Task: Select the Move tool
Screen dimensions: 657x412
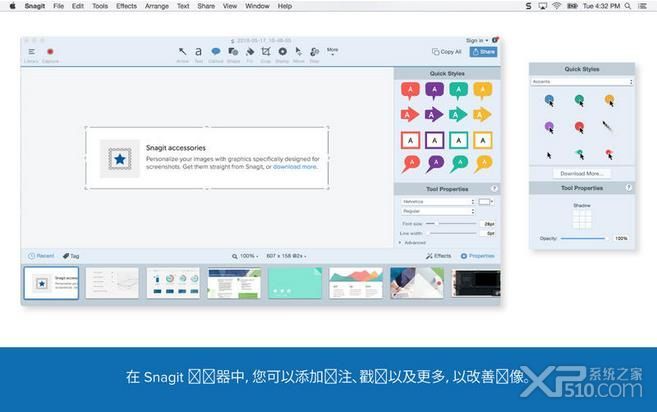Action: [298, 52]
